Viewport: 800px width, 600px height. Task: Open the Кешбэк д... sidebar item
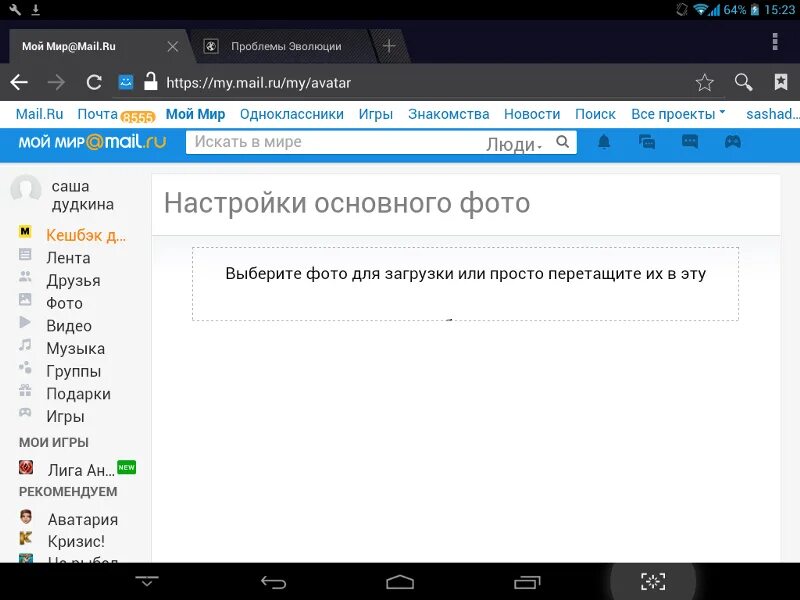[86, 235]
